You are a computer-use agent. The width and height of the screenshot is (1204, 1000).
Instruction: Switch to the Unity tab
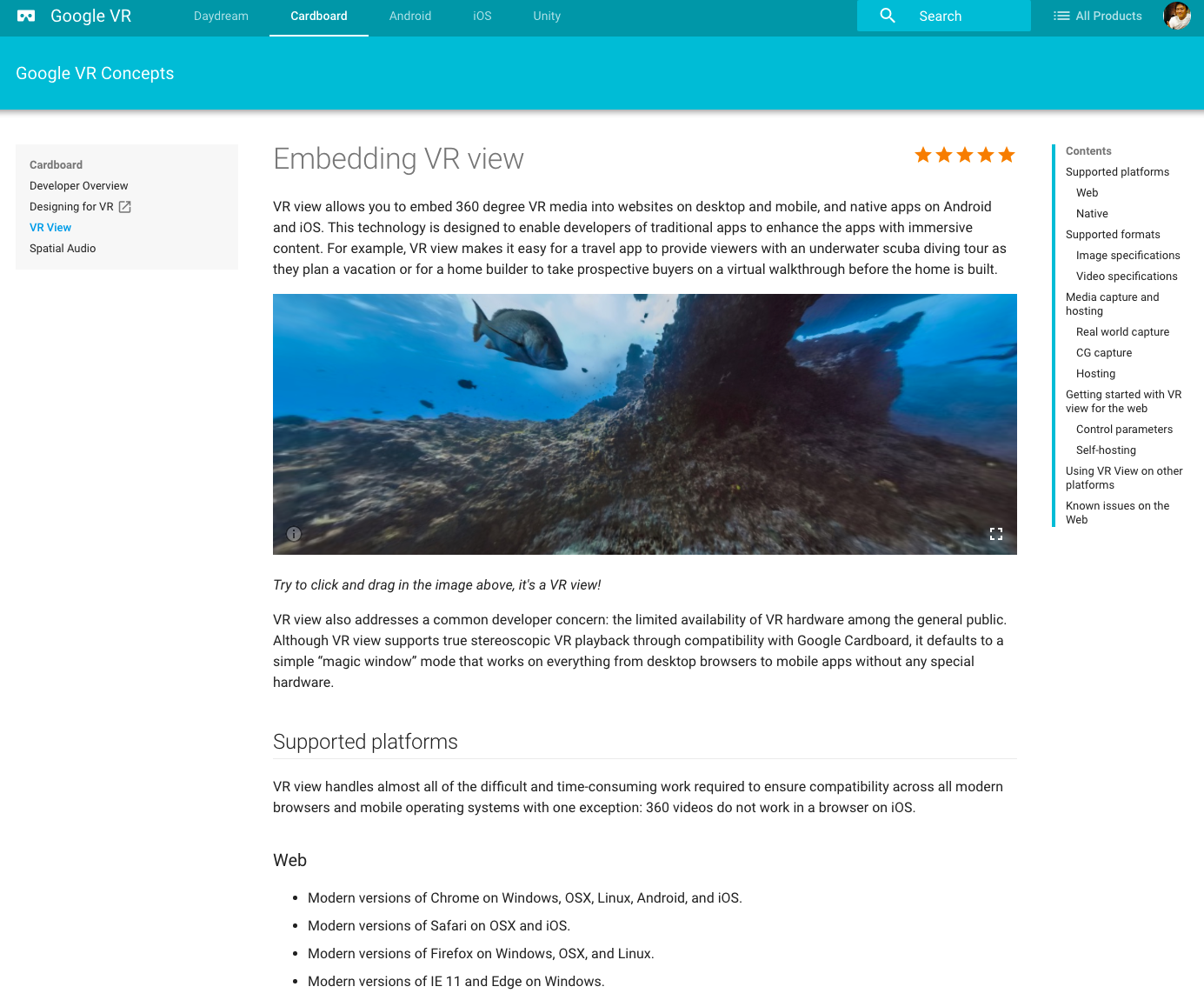tap(547, 16)
